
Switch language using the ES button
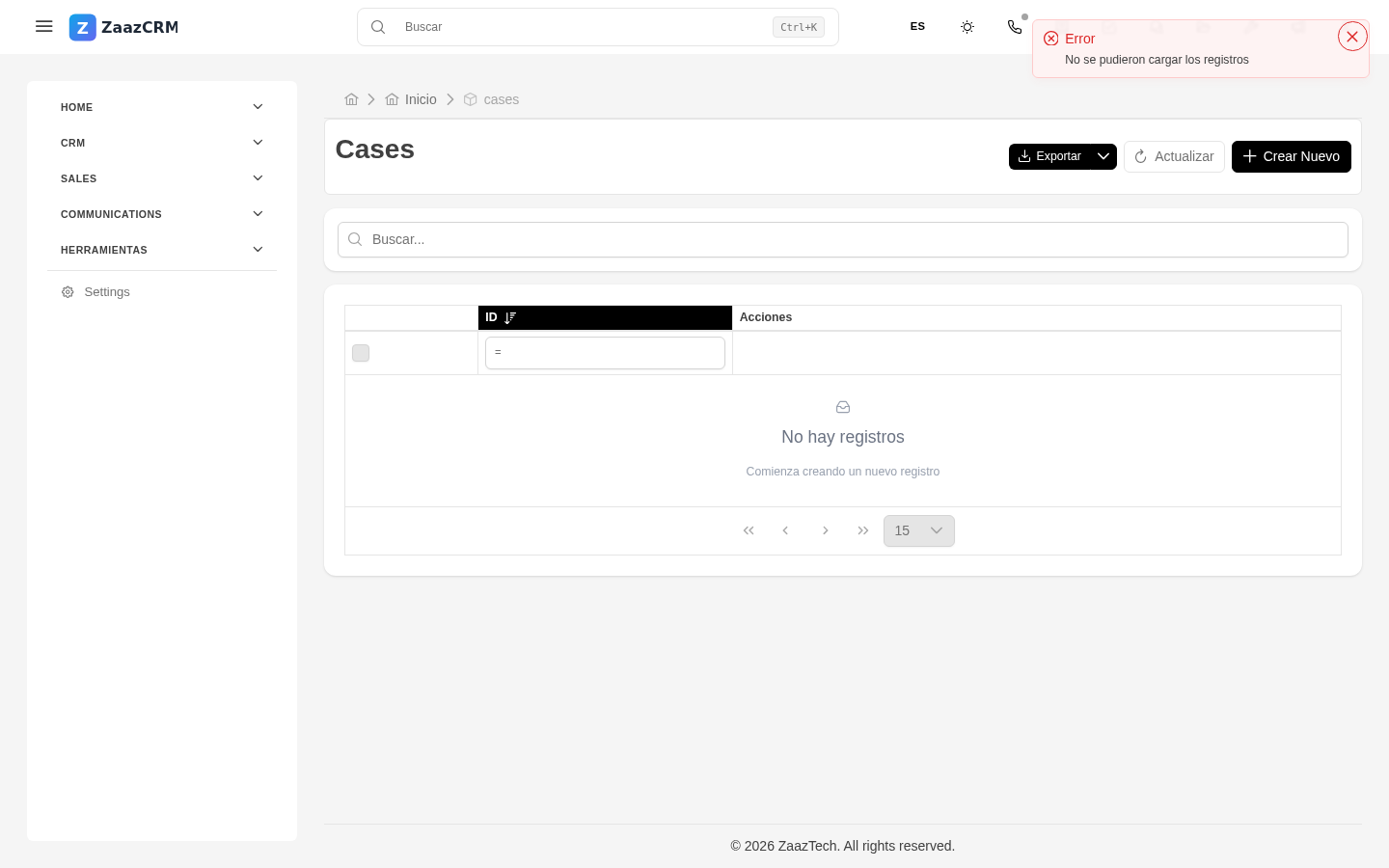click(917, 27)
